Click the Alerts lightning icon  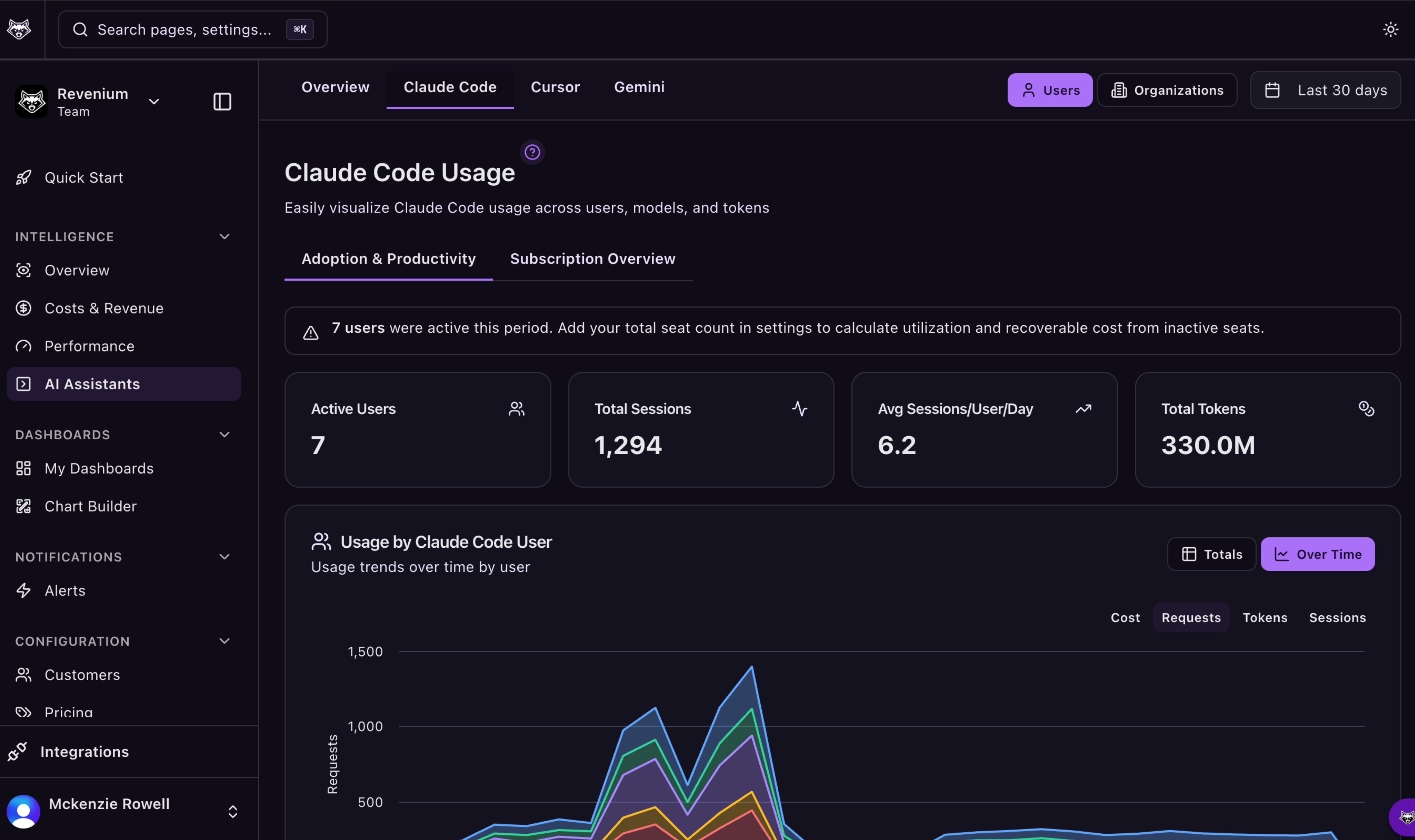coord(23,590)
